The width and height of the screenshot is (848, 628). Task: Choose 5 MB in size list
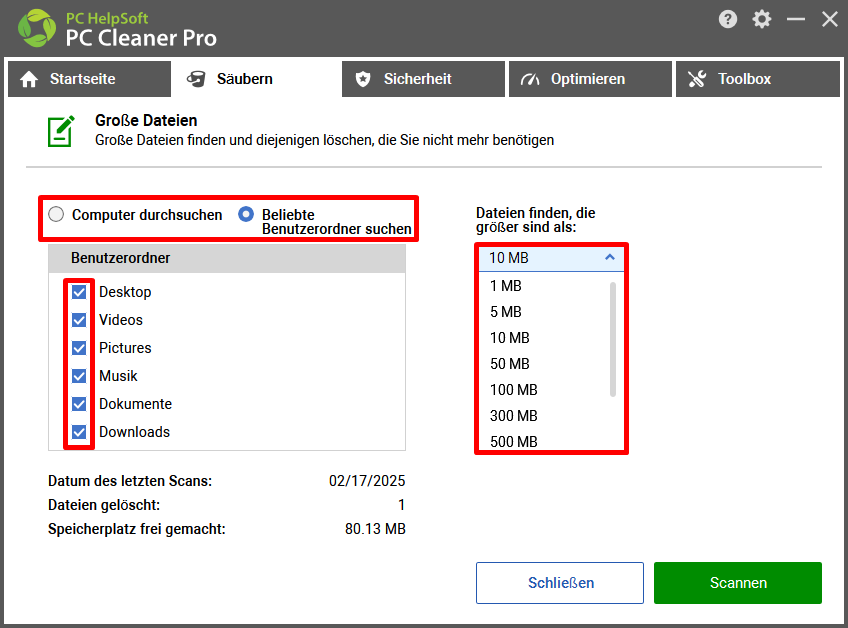point(545,312)
